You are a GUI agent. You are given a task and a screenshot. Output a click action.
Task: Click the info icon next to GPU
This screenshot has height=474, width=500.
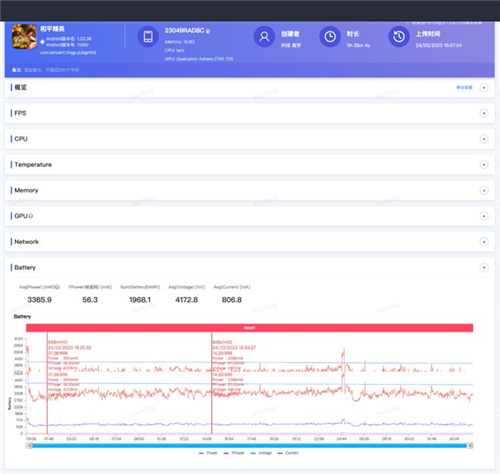coord(31,216)
